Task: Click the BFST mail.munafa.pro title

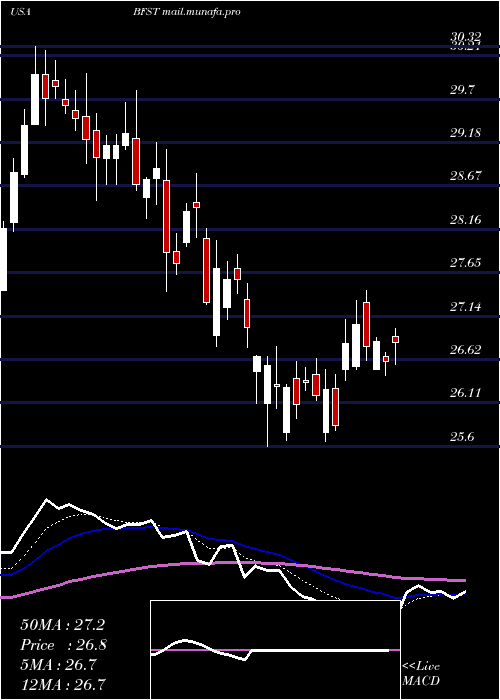Action: [x=187, y=12]
